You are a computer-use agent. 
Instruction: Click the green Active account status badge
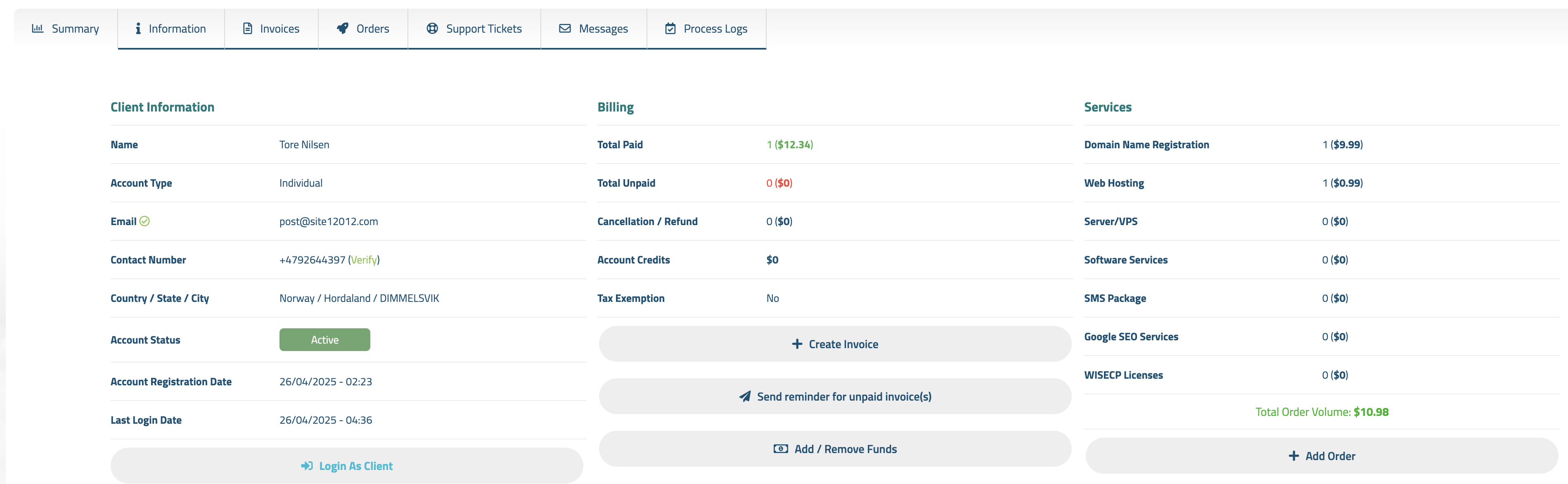coord(324,340)
